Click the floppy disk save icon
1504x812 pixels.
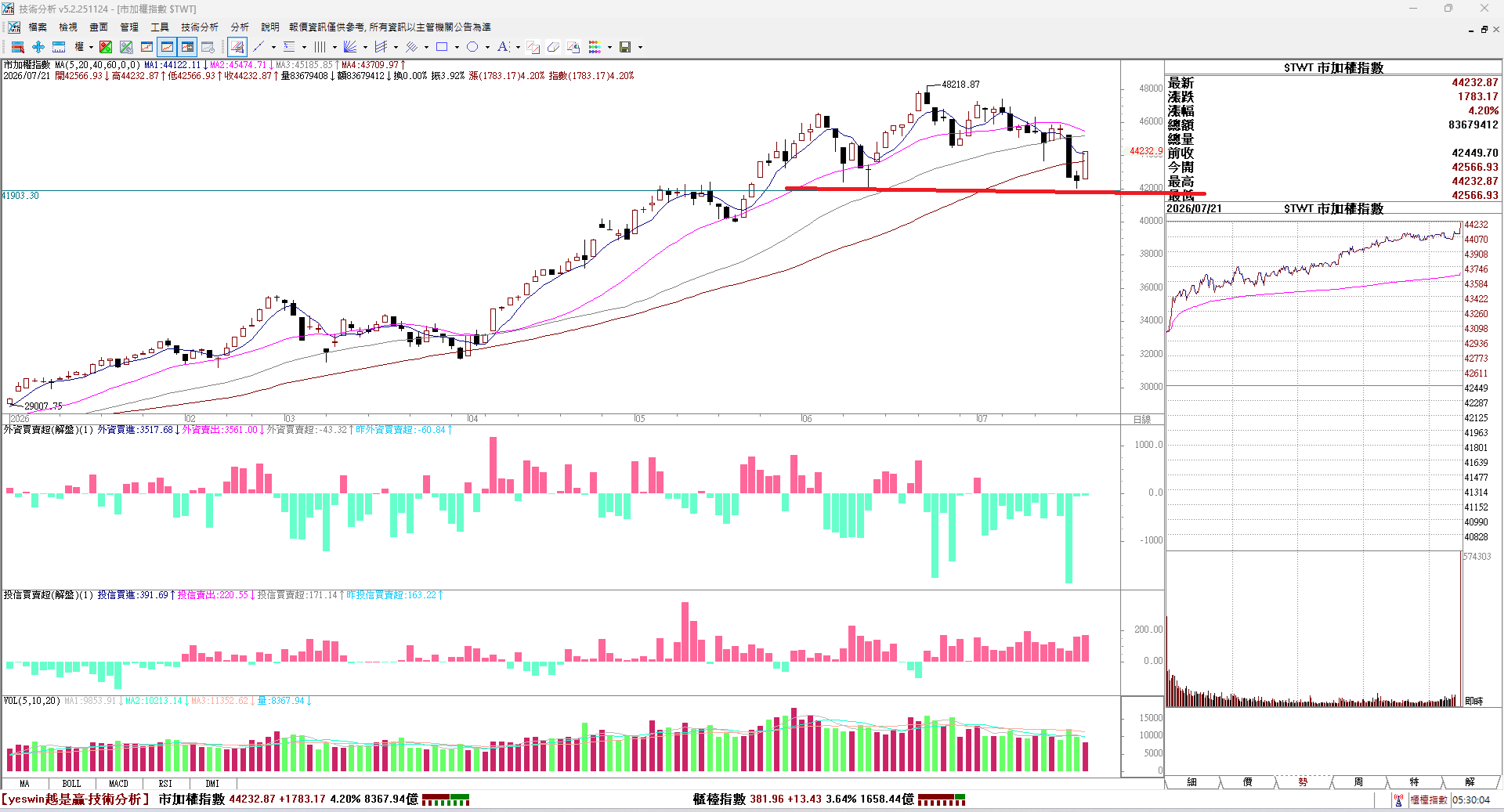pos(625,47)
